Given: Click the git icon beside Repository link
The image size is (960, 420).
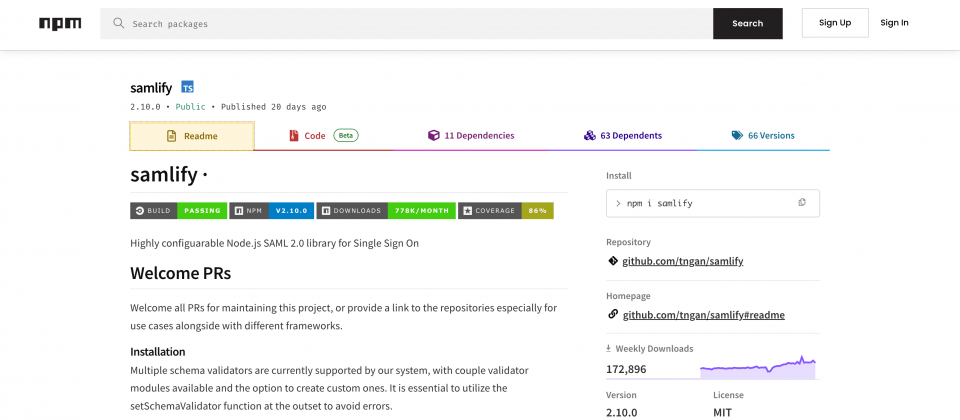Looking at the screenshot, I should click(613, 261).
